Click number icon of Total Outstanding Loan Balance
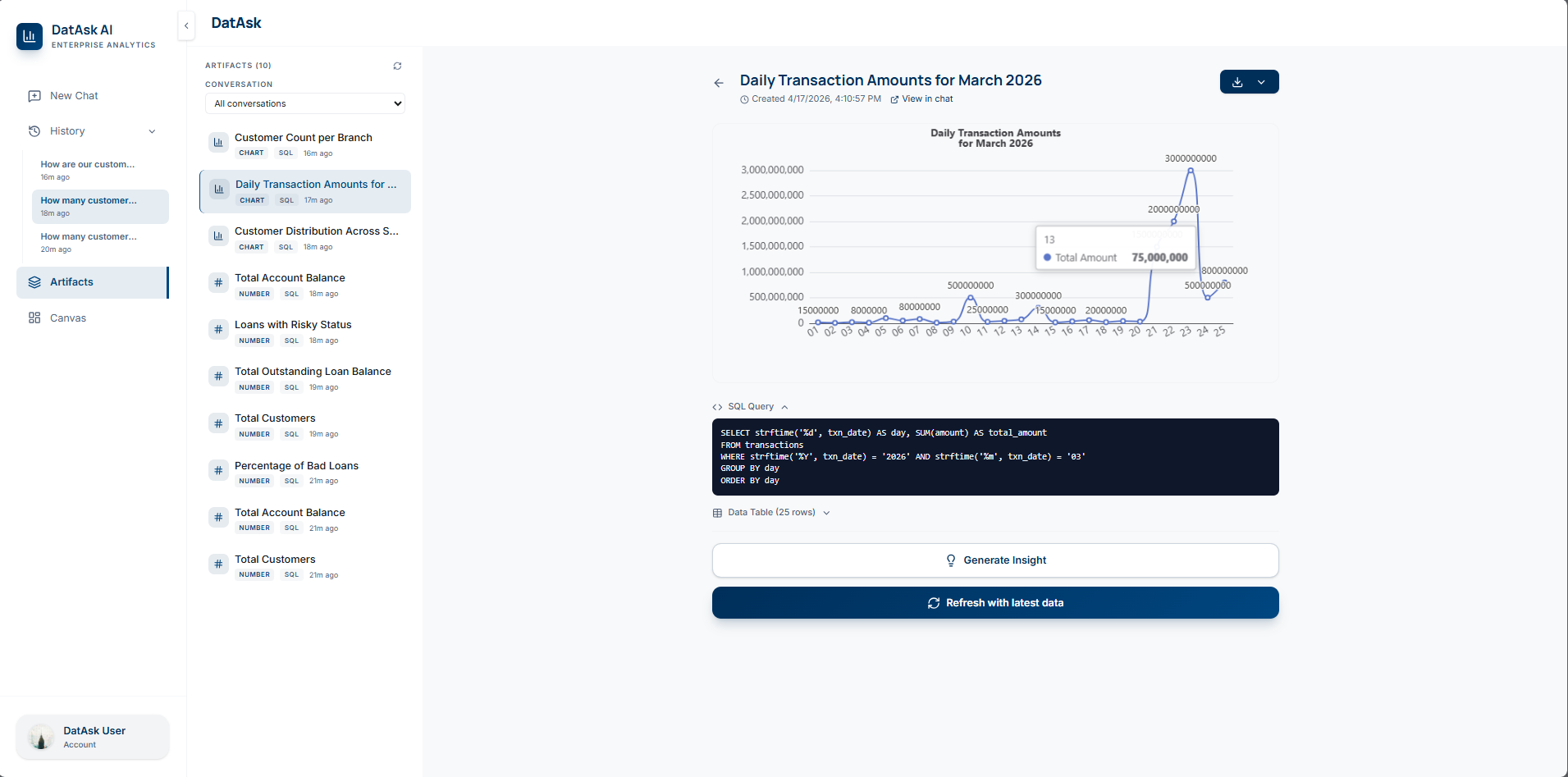1568x777 pixels. point(218,377)
